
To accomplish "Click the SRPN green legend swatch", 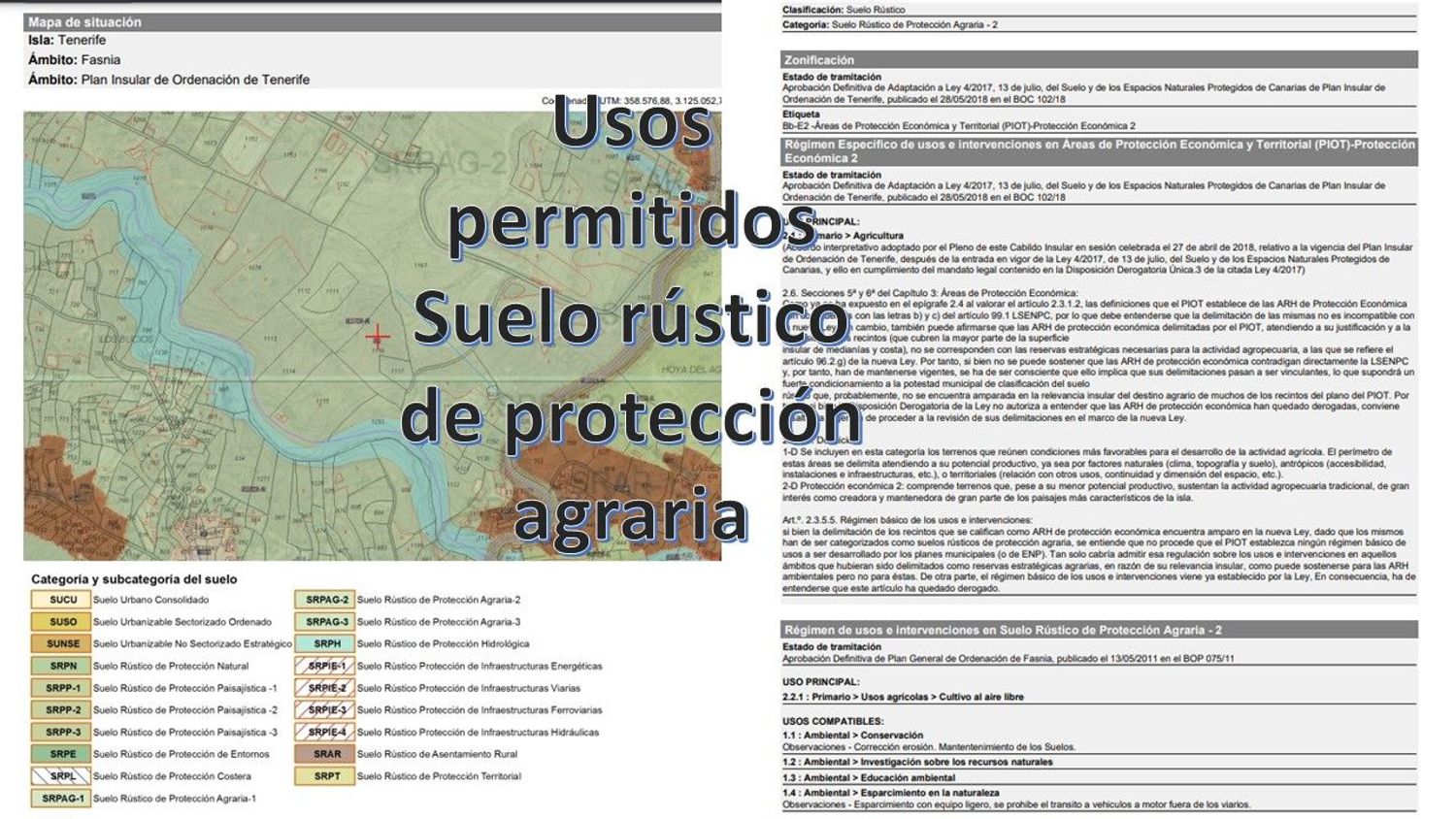I will point(61,666).
